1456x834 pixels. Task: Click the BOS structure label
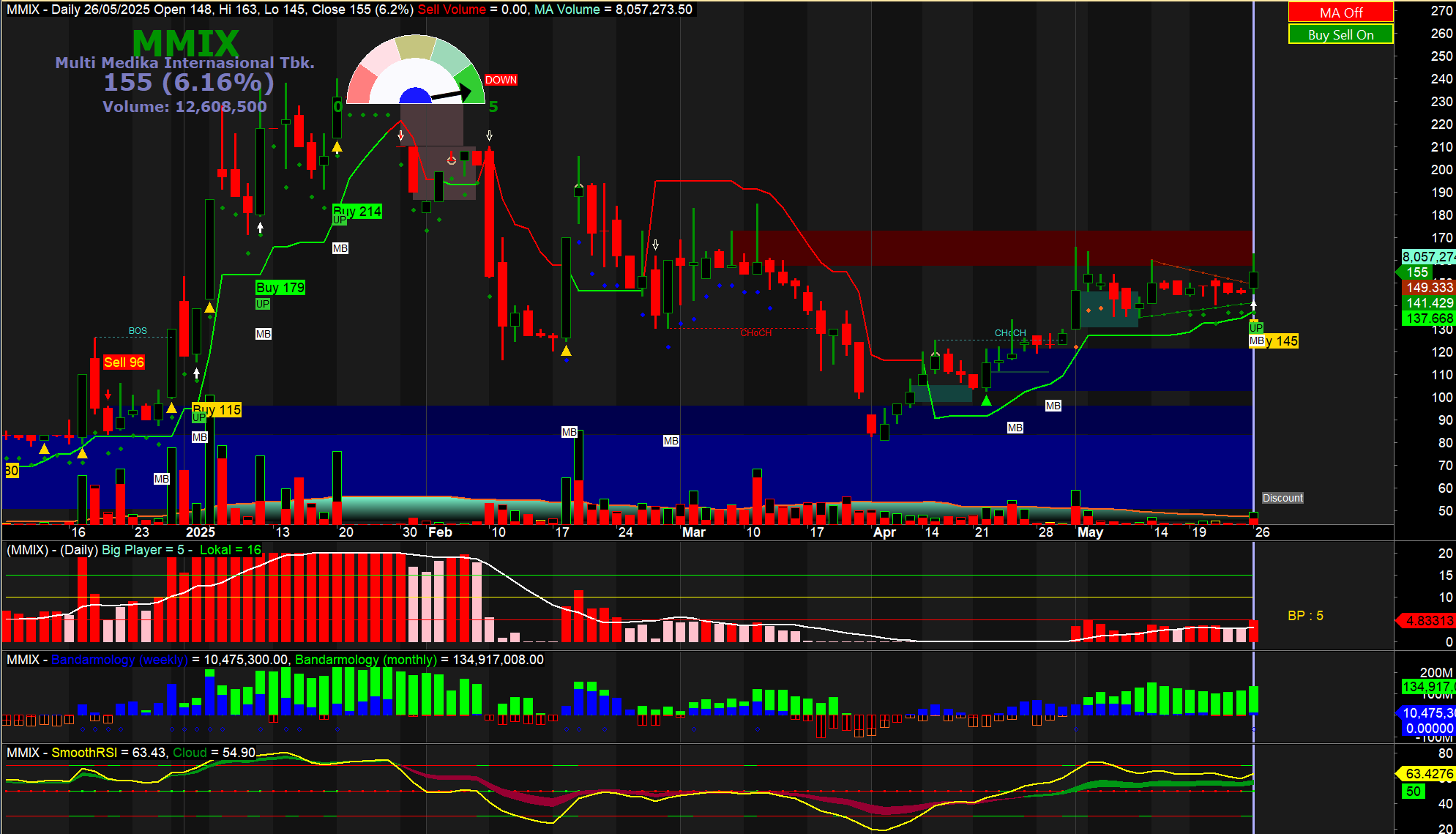coord(138,331)
